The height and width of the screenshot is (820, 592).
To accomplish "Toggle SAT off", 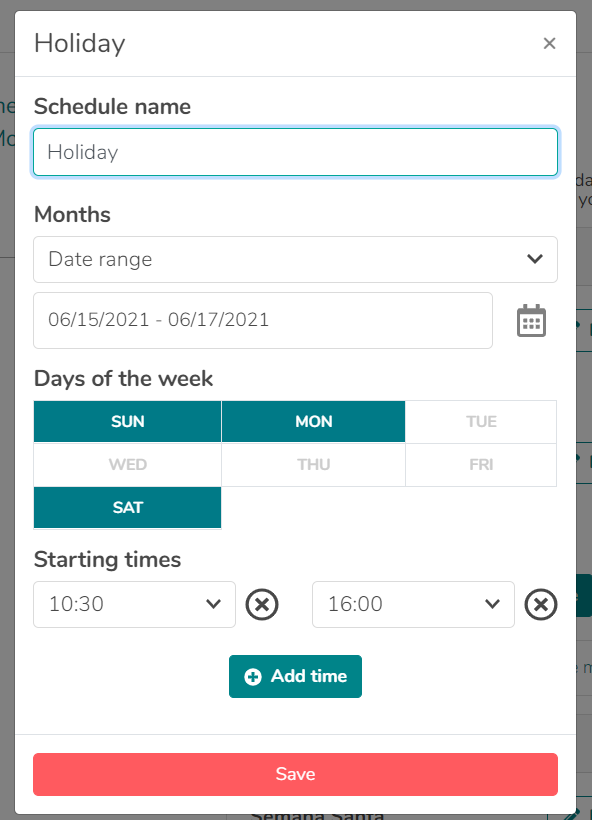I will pyautogui.click(x=127, y=508).
